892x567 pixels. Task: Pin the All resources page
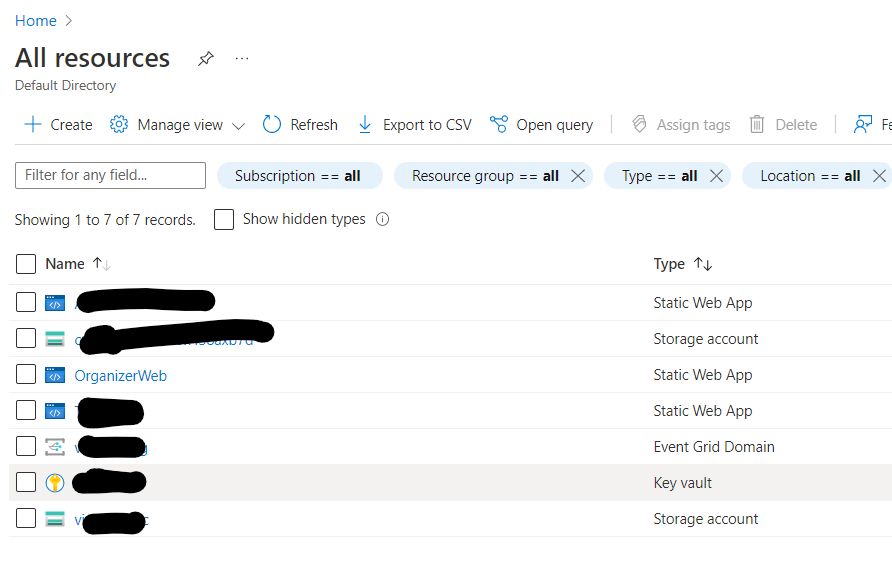tap(205, 59)
